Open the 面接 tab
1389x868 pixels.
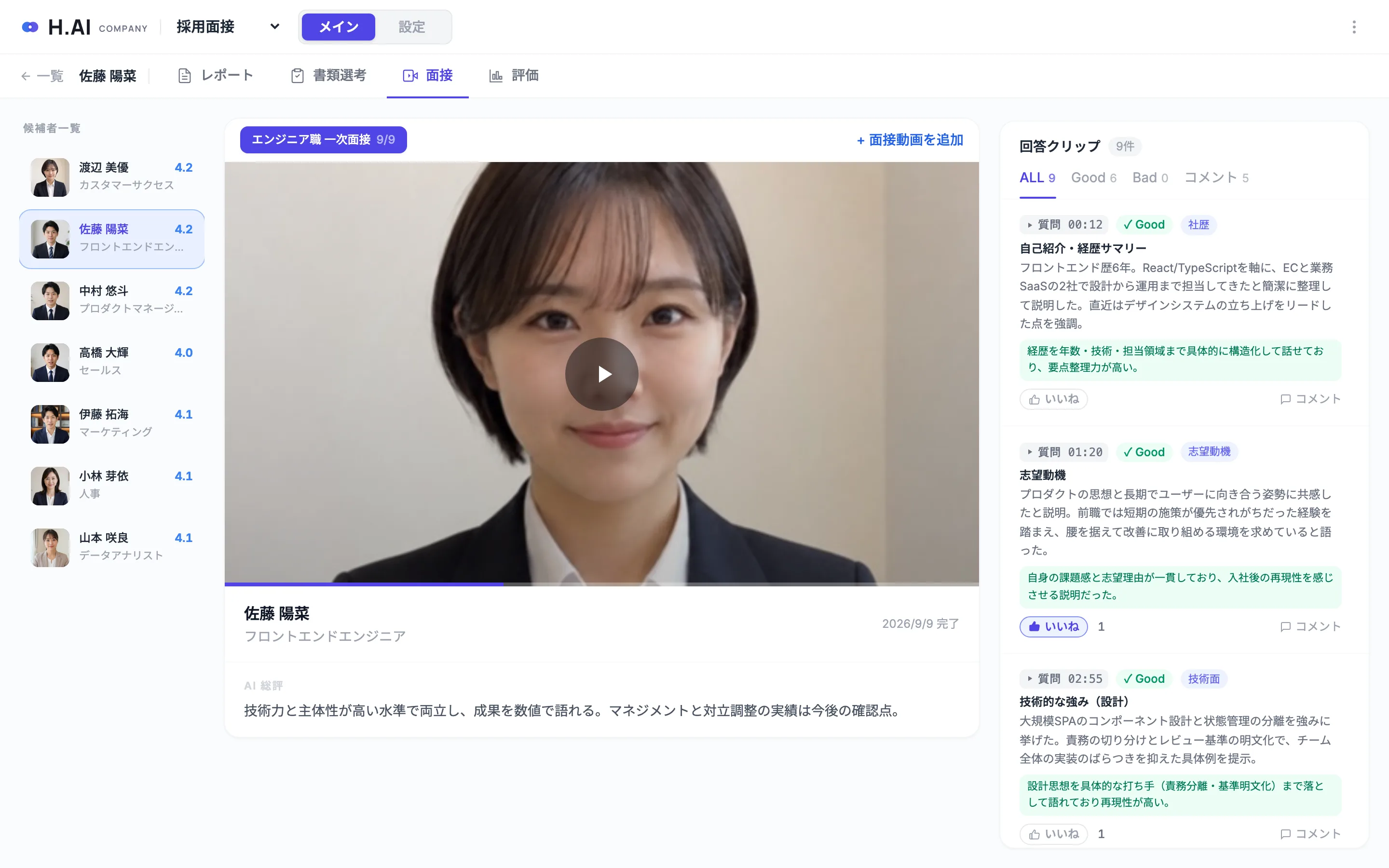428,76
